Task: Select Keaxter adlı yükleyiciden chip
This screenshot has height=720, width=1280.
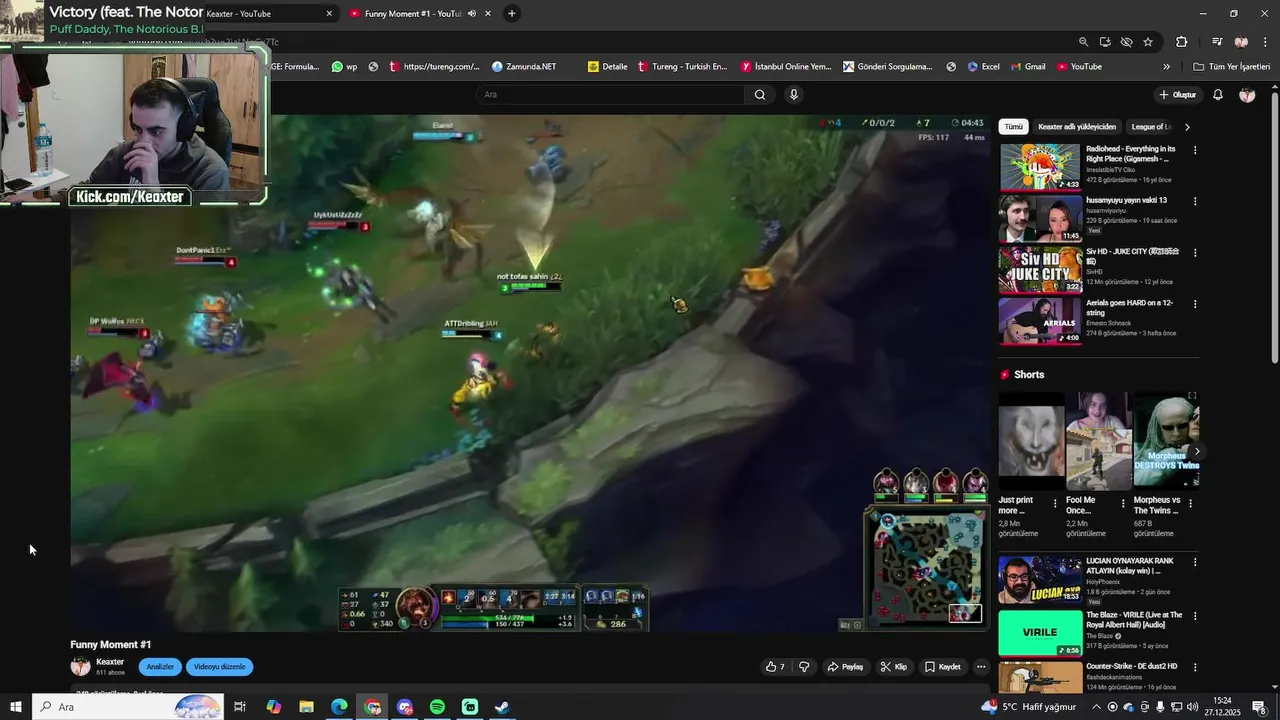Action: click(x=1077, y=127)
